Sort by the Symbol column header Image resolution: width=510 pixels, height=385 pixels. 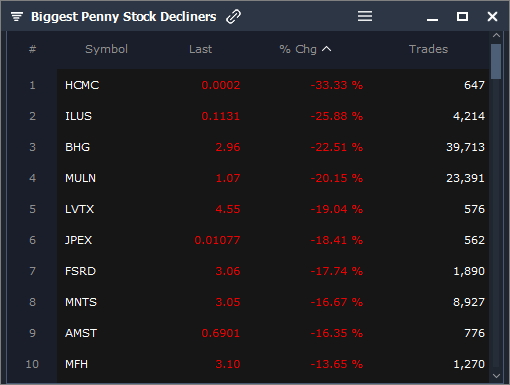(106, 49)
